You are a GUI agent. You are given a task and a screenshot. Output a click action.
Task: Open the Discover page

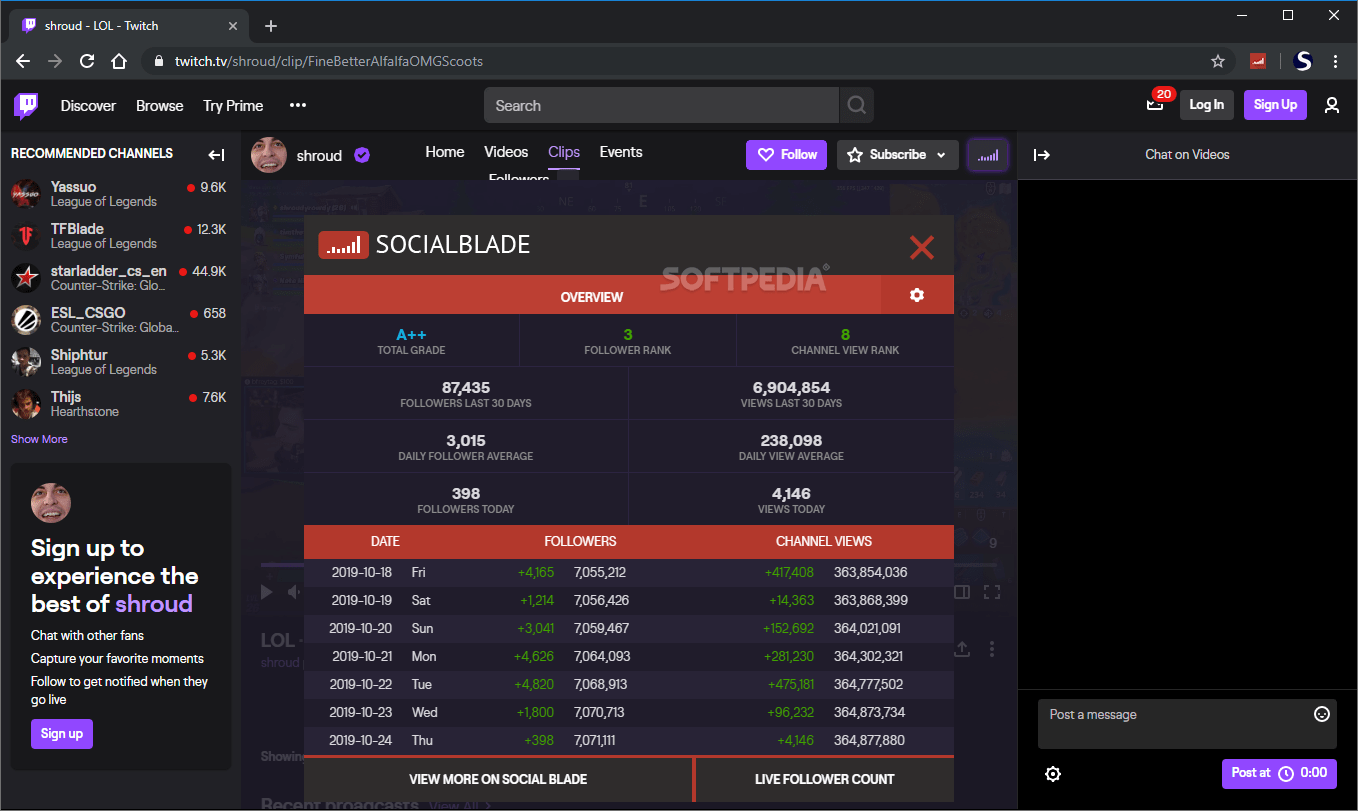[88, 105]
